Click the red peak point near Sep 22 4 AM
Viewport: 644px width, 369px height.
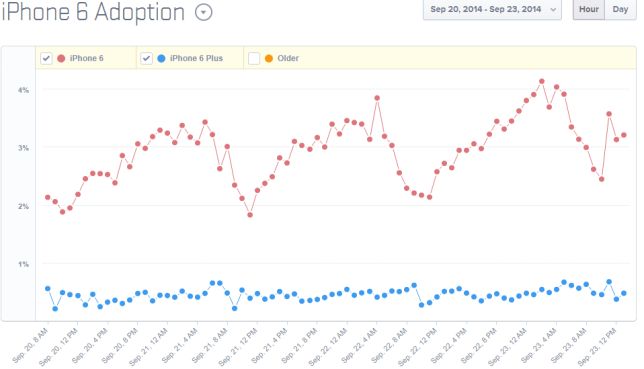(x=377, y=98)
